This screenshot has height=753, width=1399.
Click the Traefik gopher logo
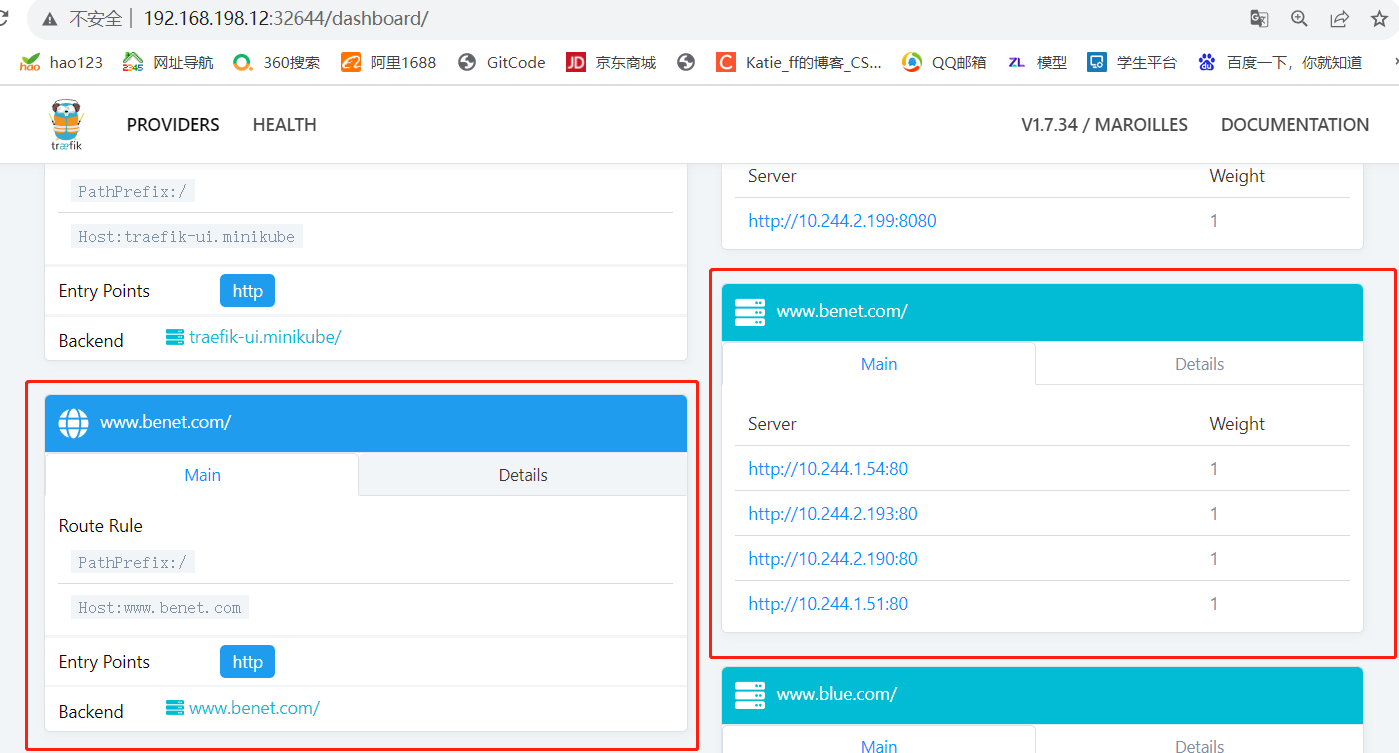point(66,125)
